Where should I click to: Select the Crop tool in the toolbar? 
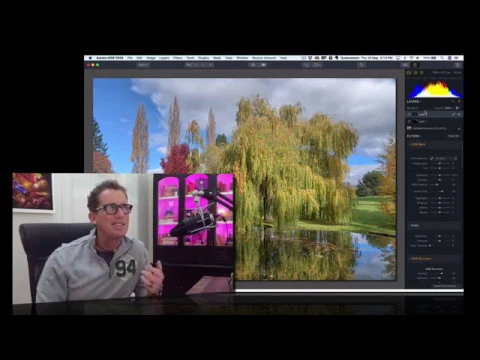click(x=361, y=65)
